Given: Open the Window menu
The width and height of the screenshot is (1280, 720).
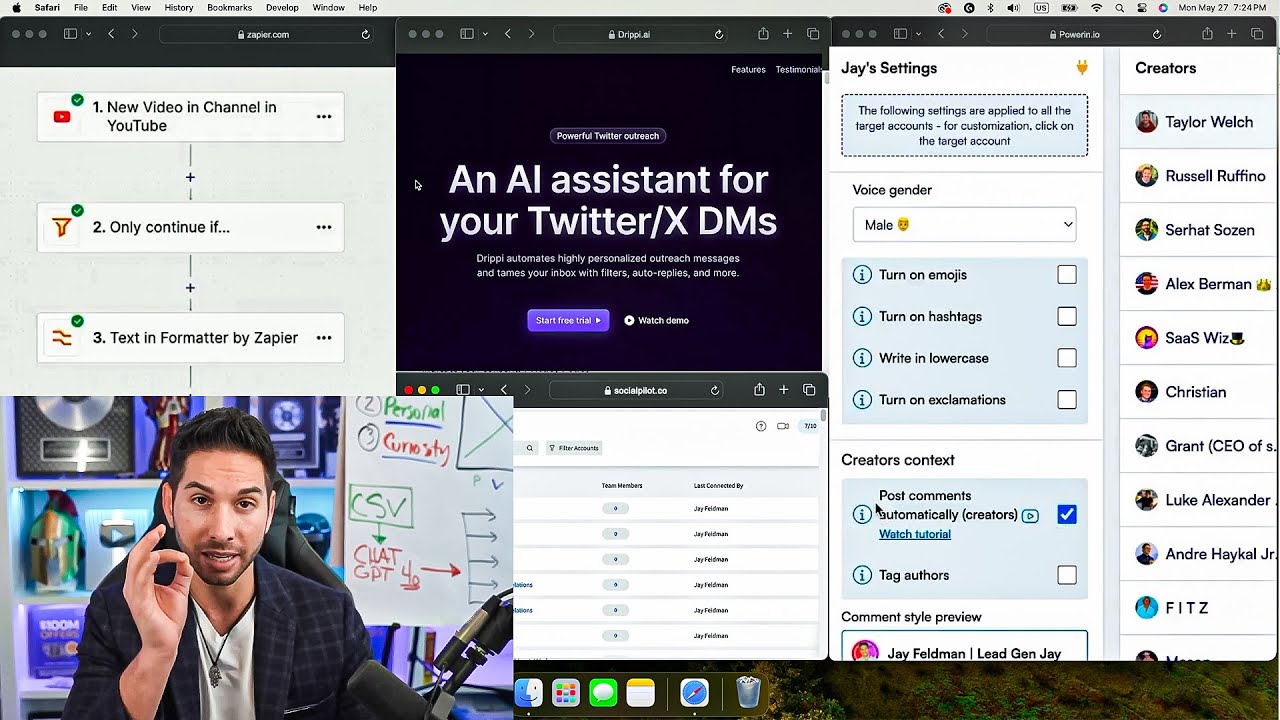Looking at the screenshot, I should pyautogui.click(x=329, y=8).
